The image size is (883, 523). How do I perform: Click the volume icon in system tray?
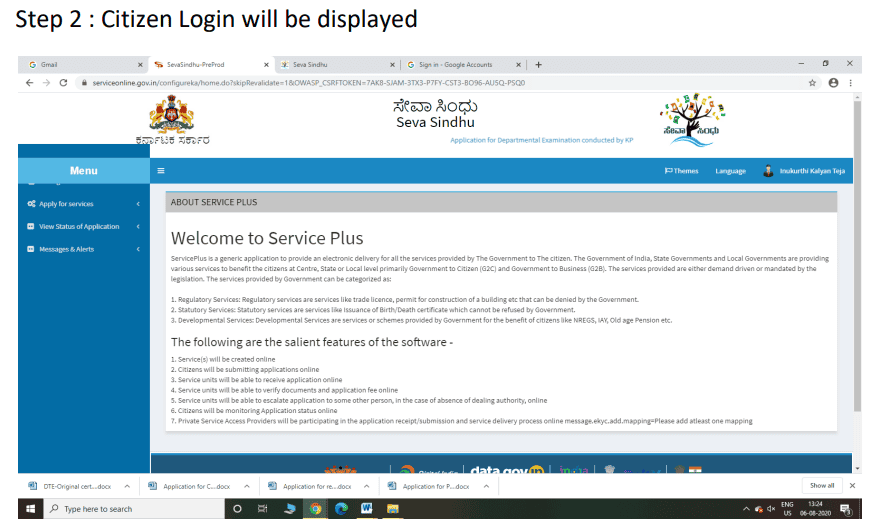771,509
